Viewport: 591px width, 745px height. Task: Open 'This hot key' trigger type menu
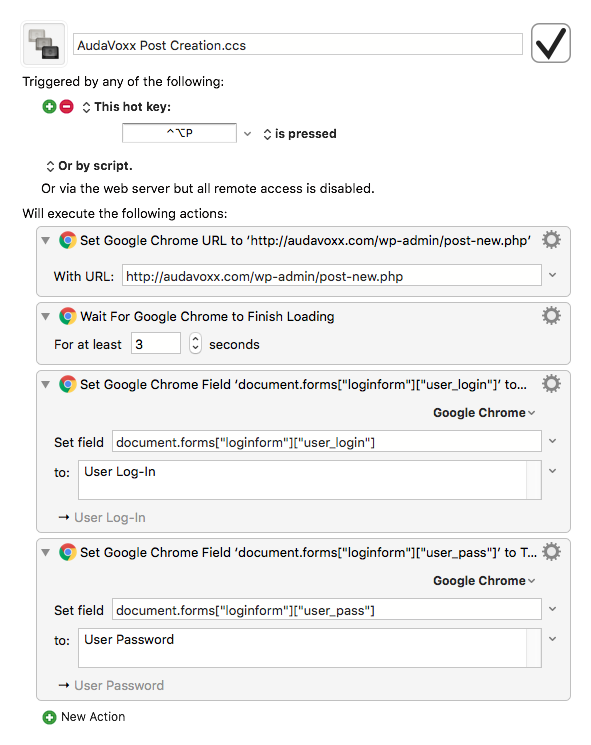pos(126,107)
